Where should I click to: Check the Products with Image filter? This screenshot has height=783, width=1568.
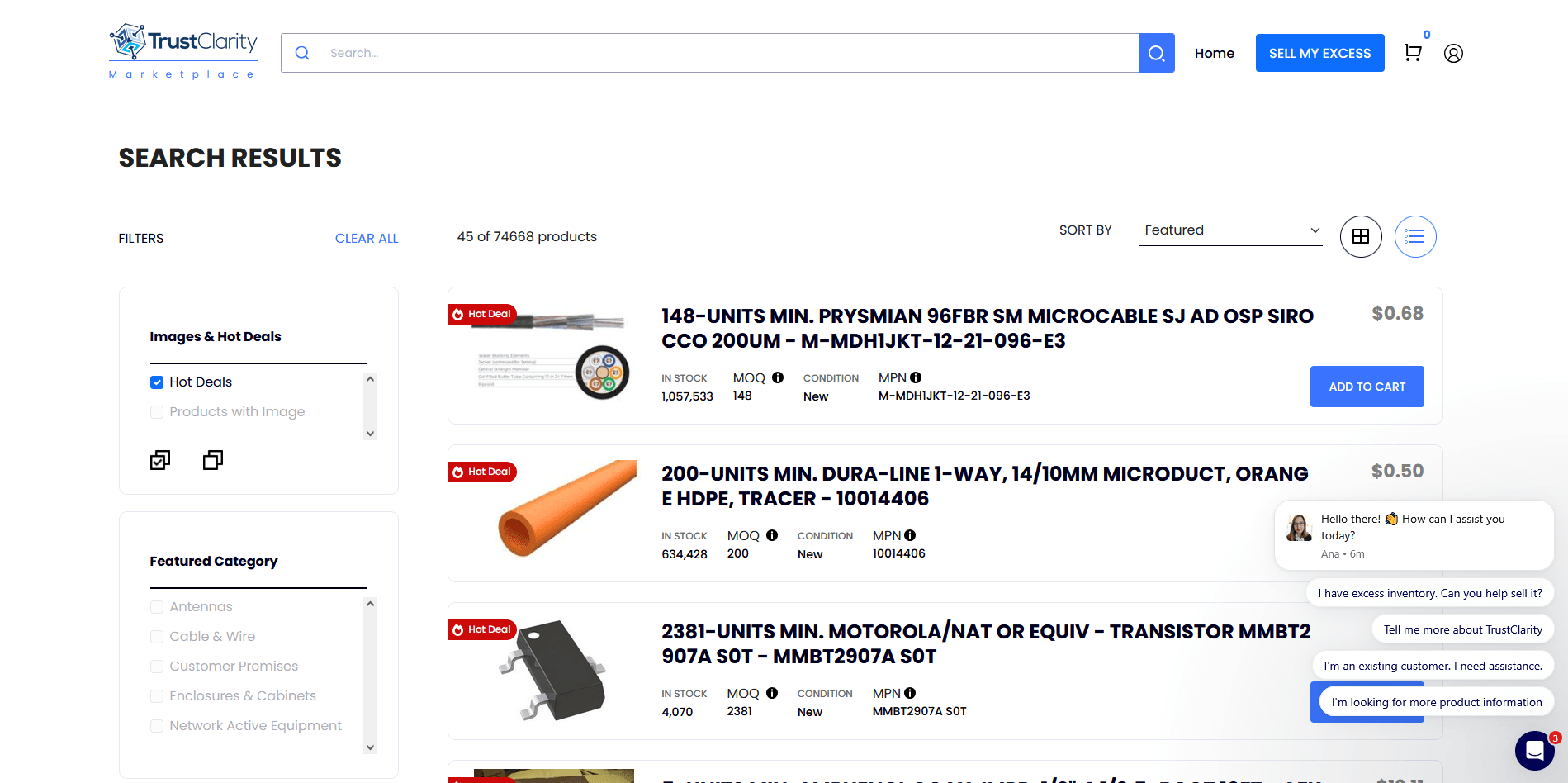point(157,411)
